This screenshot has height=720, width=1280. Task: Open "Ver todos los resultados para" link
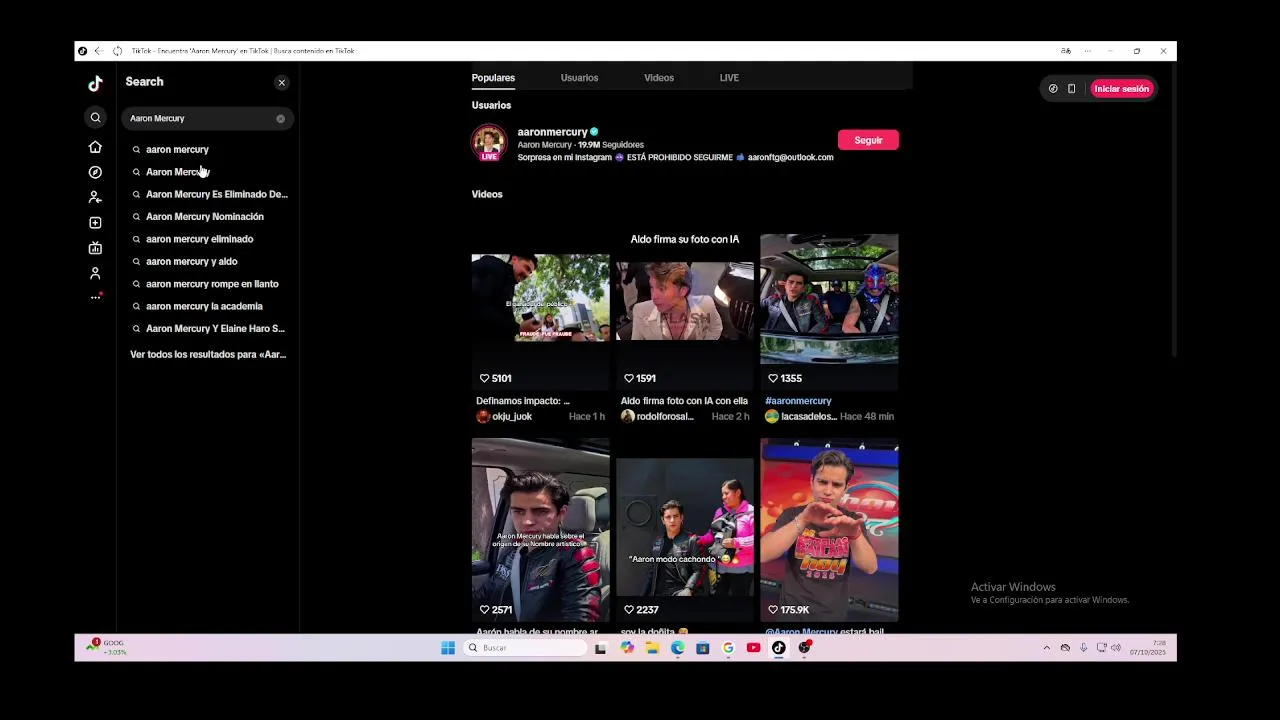pos(208,354)
